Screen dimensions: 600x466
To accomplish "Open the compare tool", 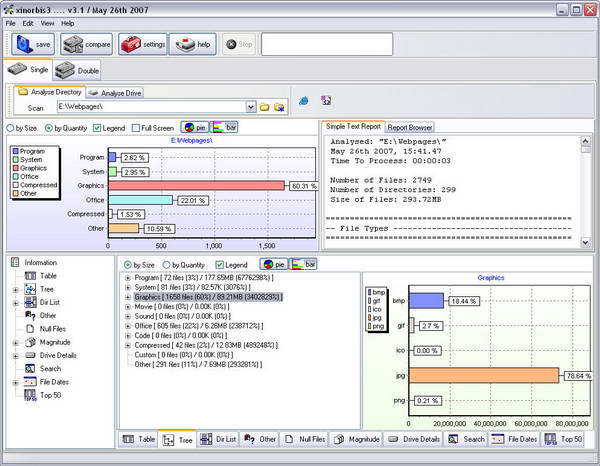I will [x=85, y=44].
